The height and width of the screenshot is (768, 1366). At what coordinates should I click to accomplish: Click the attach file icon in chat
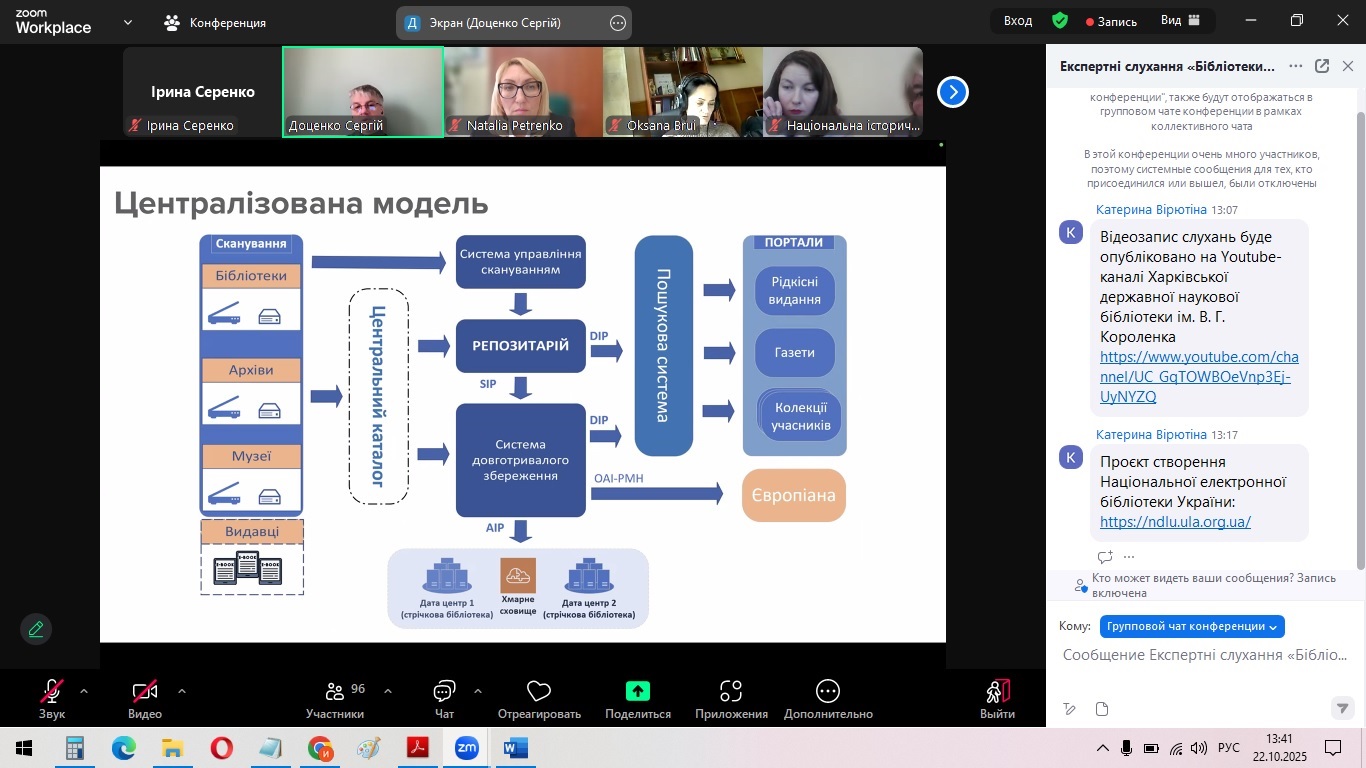point(1102,709)
